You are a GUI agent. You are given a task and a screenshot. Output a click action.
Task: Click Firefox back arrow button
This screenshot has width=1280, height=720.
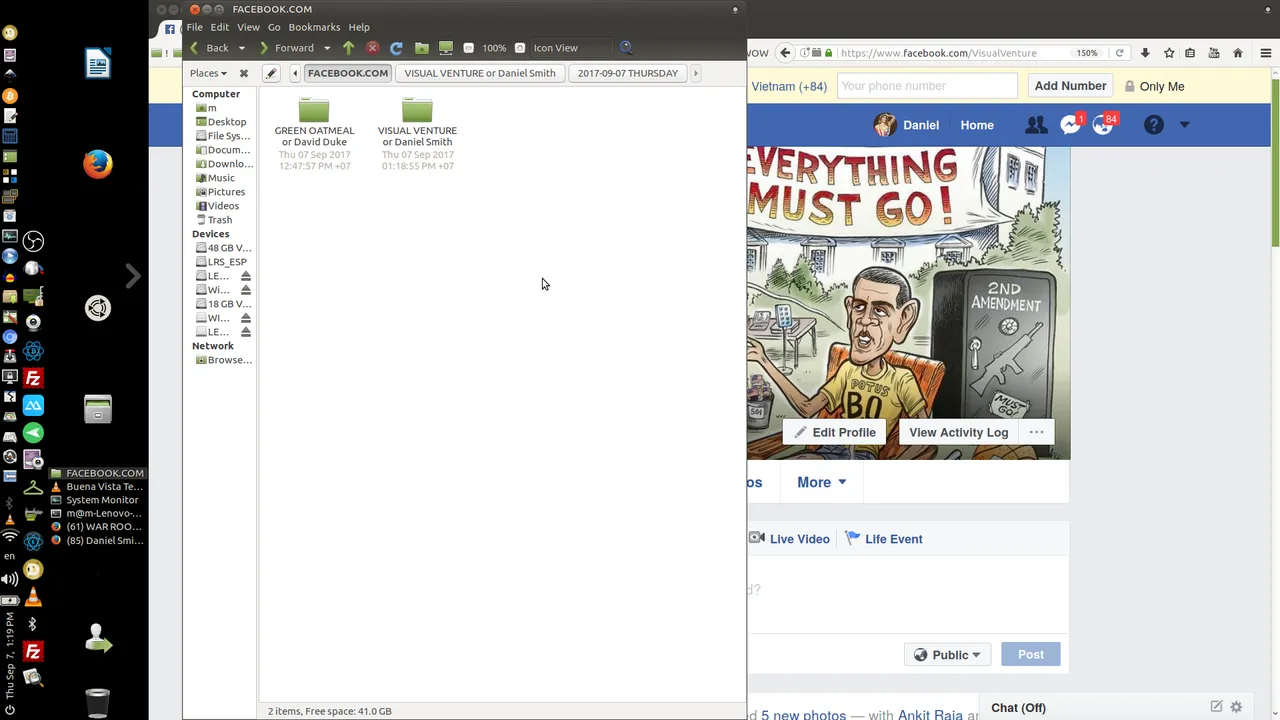[x=786, y=53]
